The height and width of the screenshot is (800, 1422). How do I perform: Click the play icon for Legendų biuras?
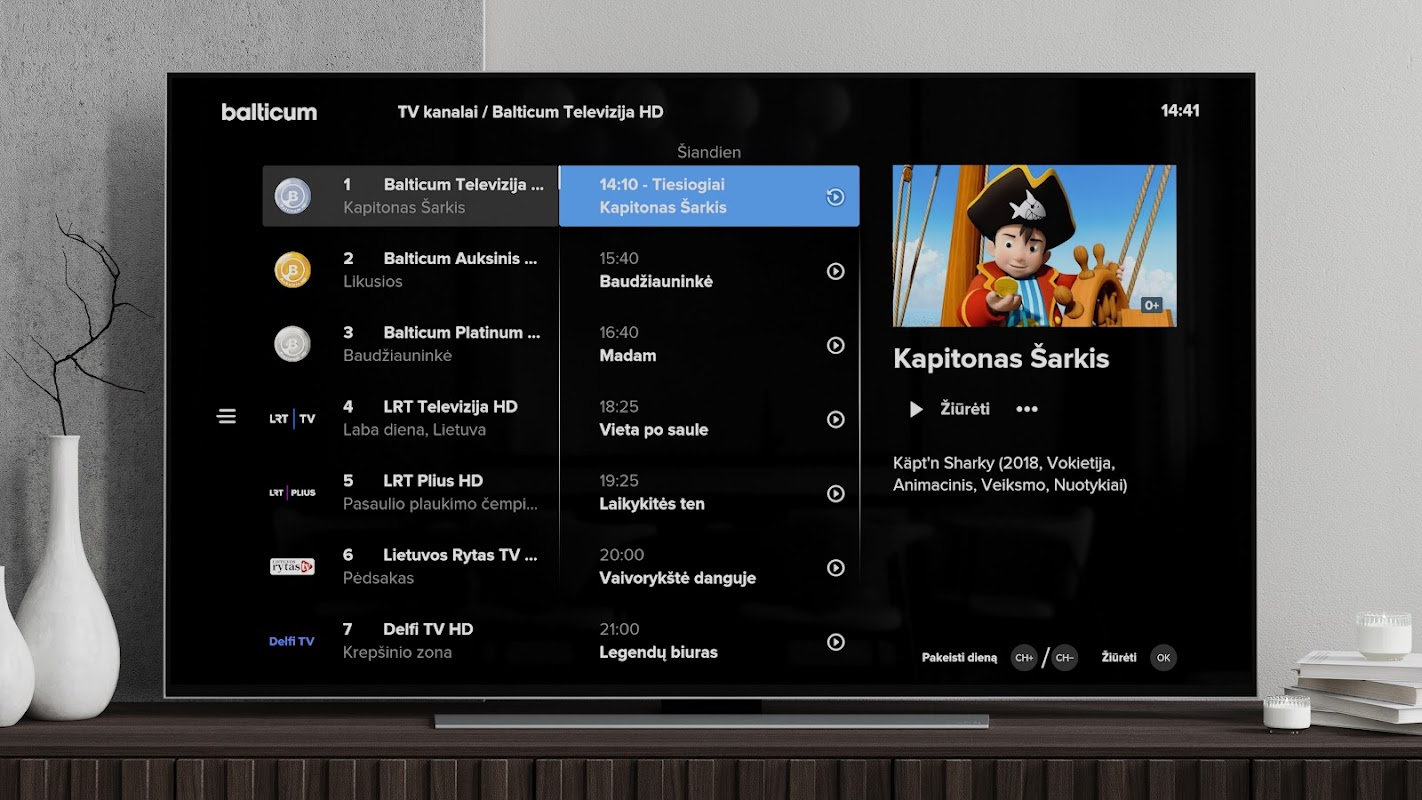pos(835,642)
